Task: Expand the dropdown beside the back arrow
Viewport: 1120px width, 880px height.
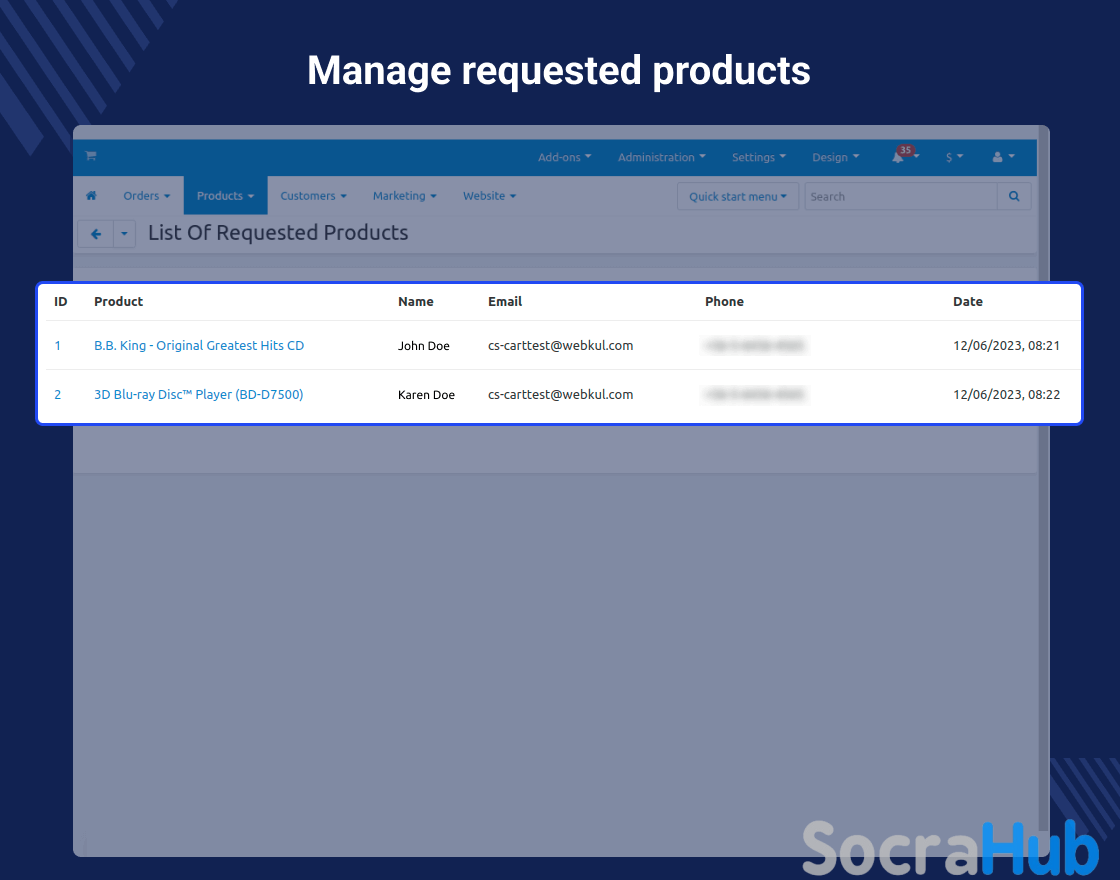Action: [124, 234]
